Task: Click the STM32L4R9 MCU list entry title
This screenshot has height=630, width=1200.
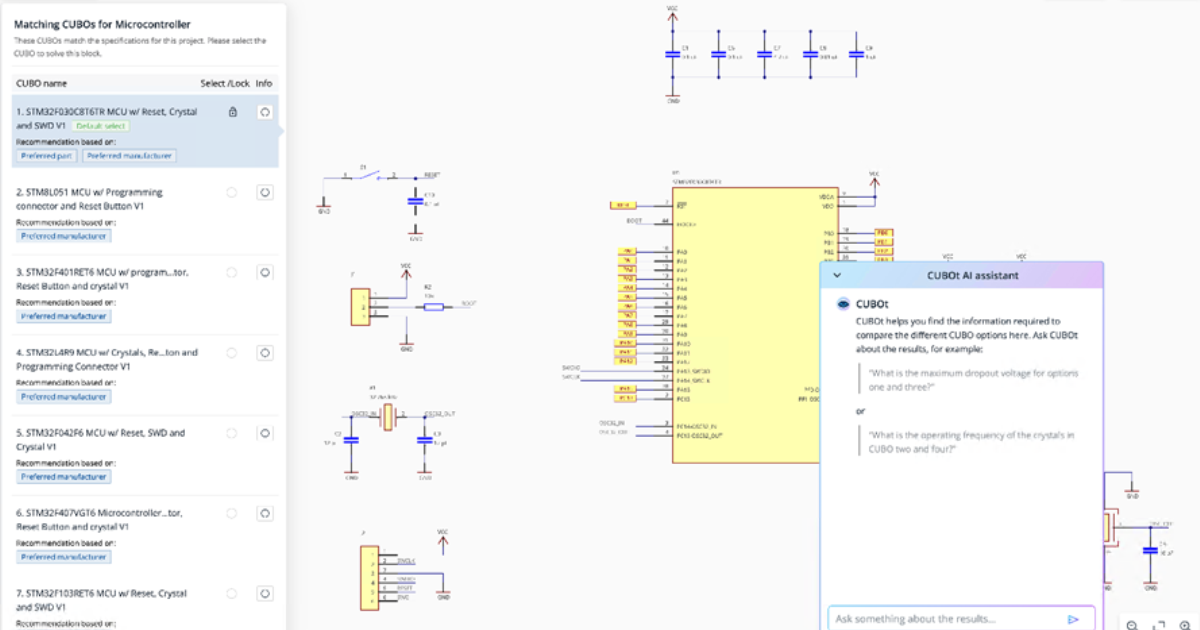Action: coord(107,359)
